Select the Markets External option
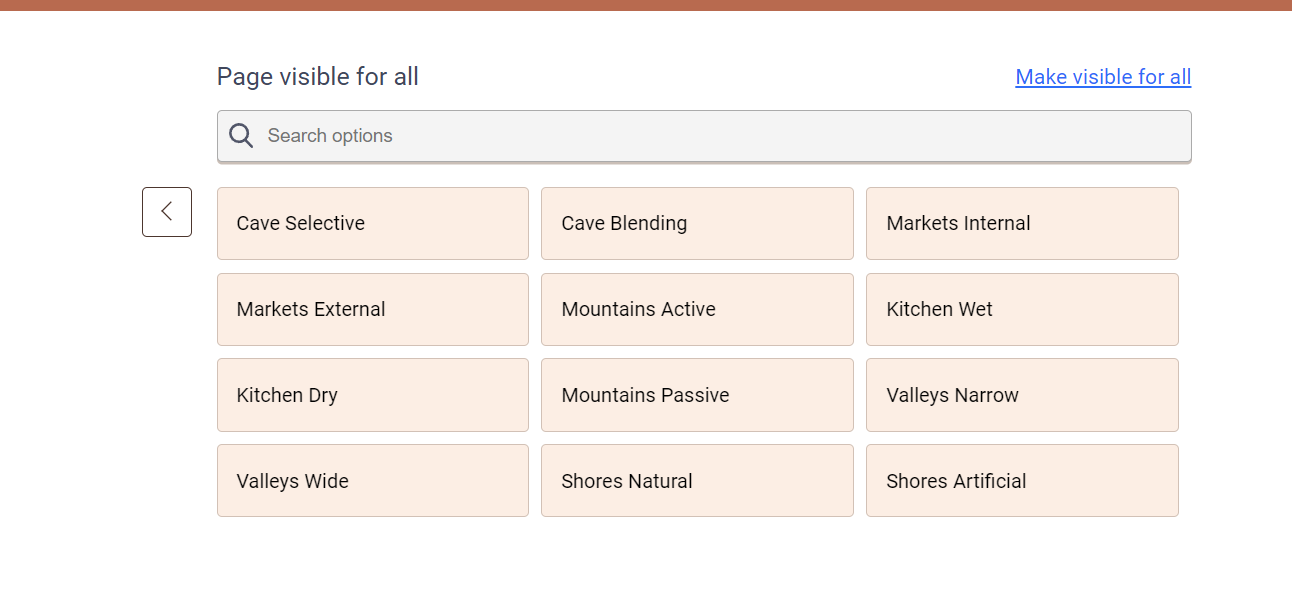Image resolution: width=1292 pixels, height=606 pixels. tap(373, 309)
